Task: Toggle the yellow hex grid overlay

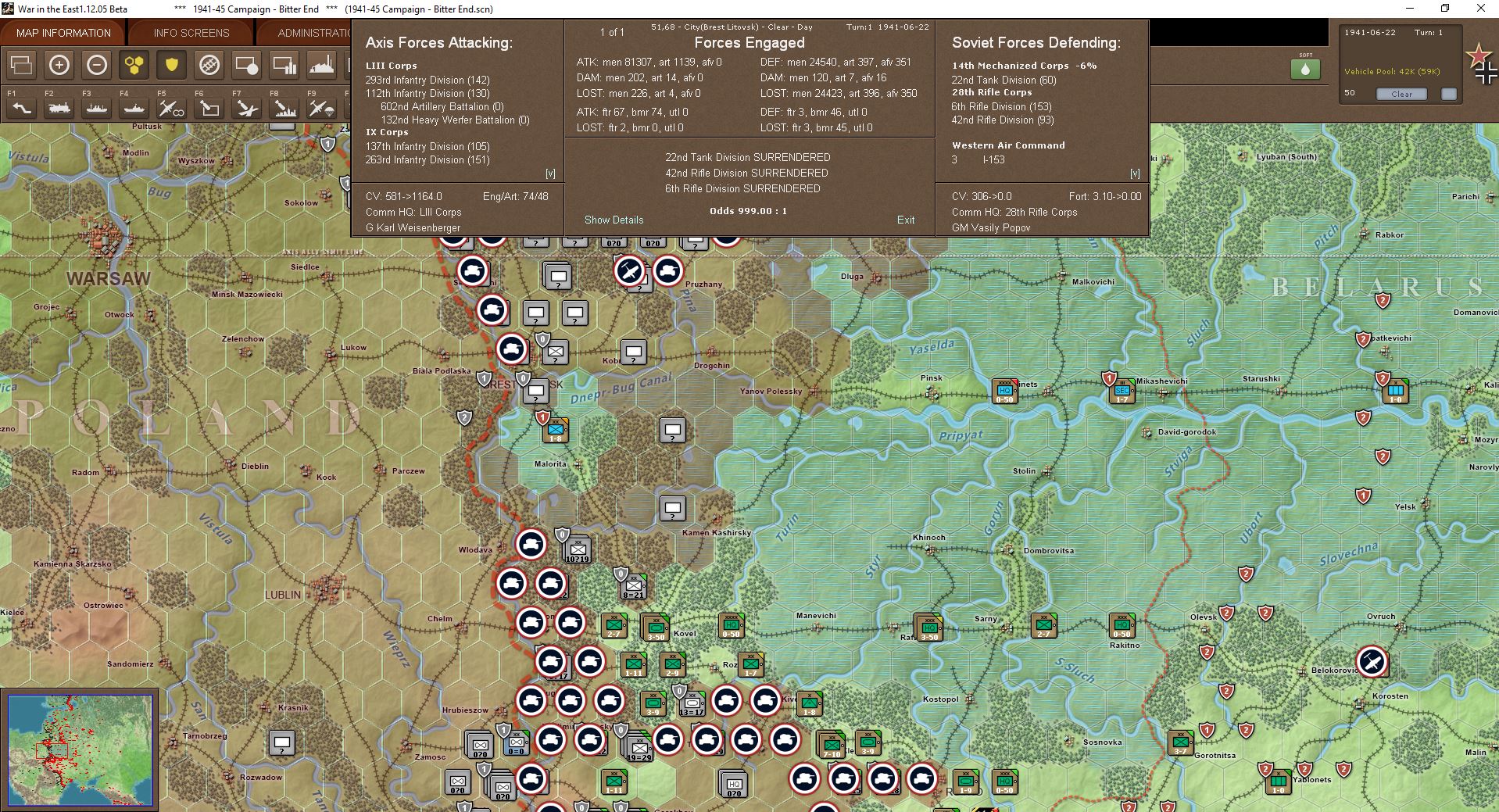Action: (134, 65)
